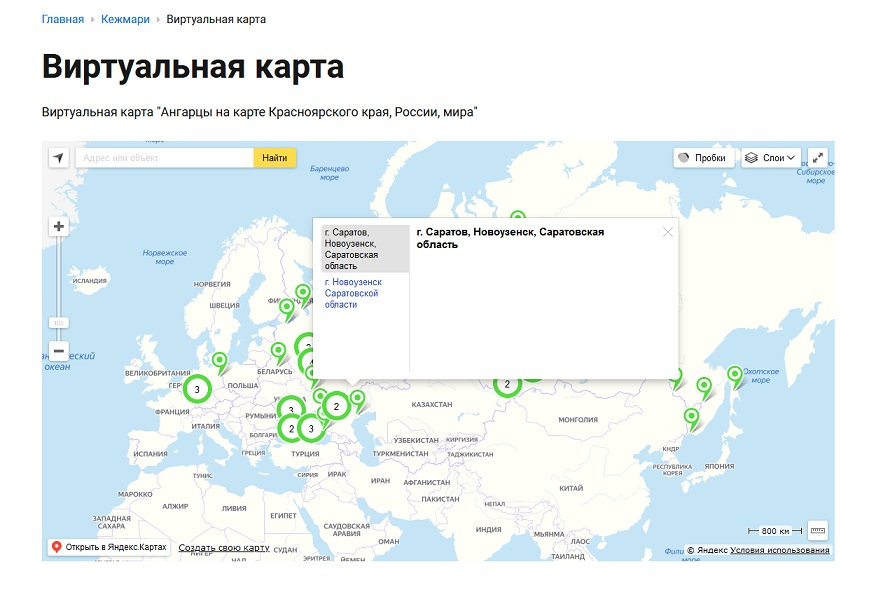Screen dimensions: 883x597
Task: Close the Saratov balloon popup
Action: point(668,232)
